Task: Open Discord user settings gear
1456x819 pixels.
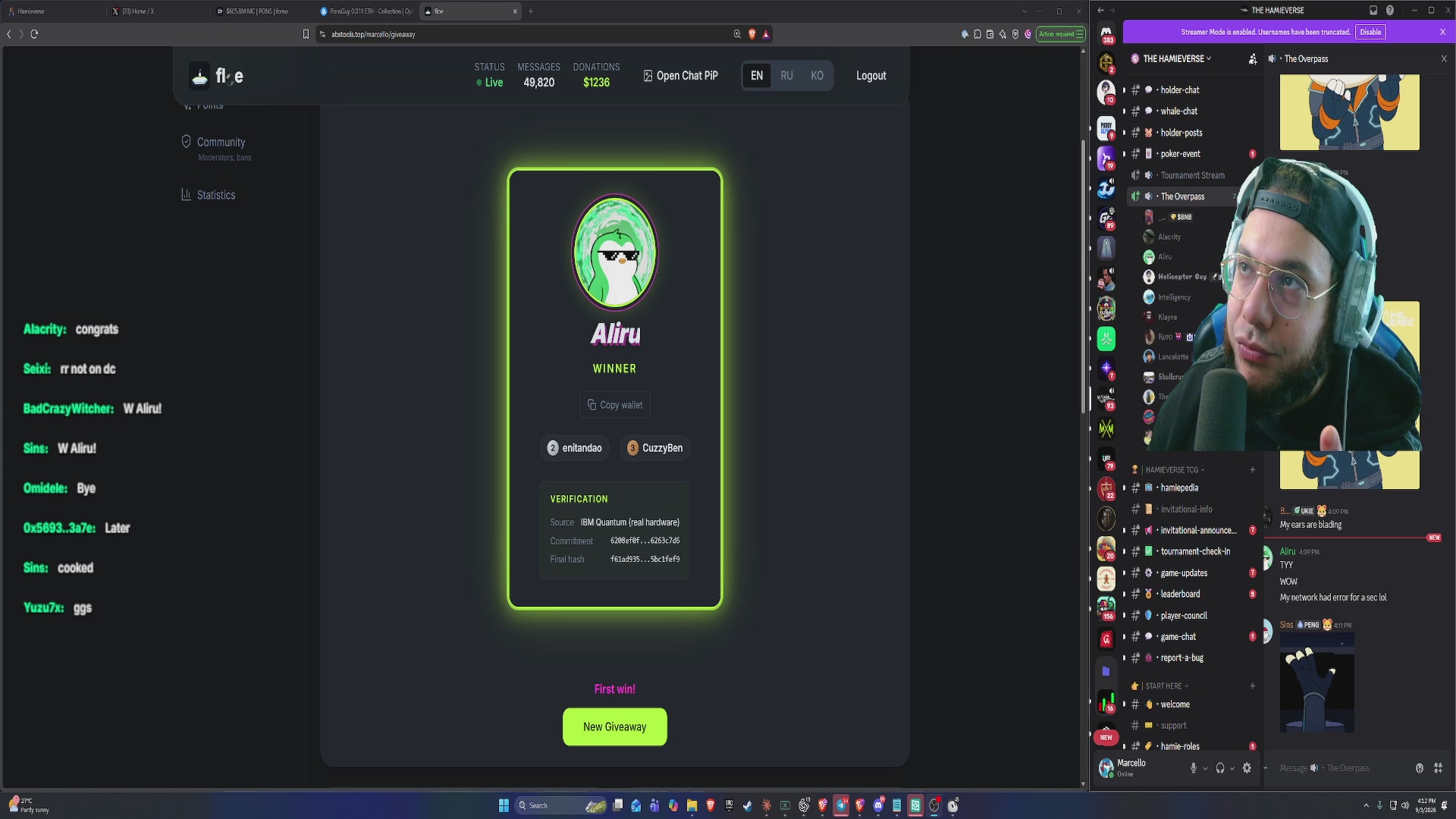Action: click(1247, 768)
